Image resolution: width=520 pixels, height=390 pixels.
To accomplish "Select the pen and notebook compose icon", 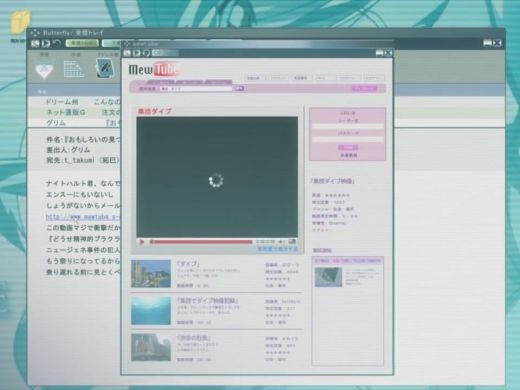I will pos(104,68).
